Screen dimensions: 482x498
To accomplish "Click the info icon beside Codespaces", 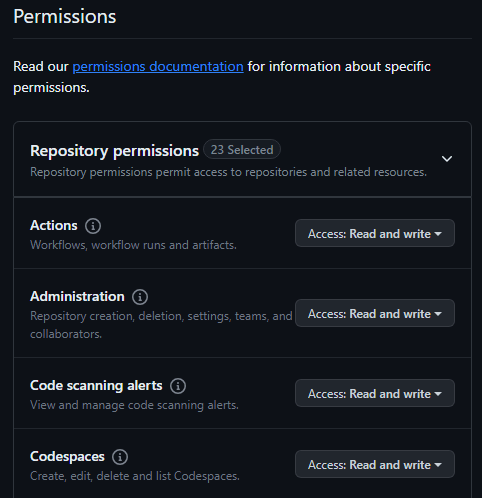I will tap(120, 457).
